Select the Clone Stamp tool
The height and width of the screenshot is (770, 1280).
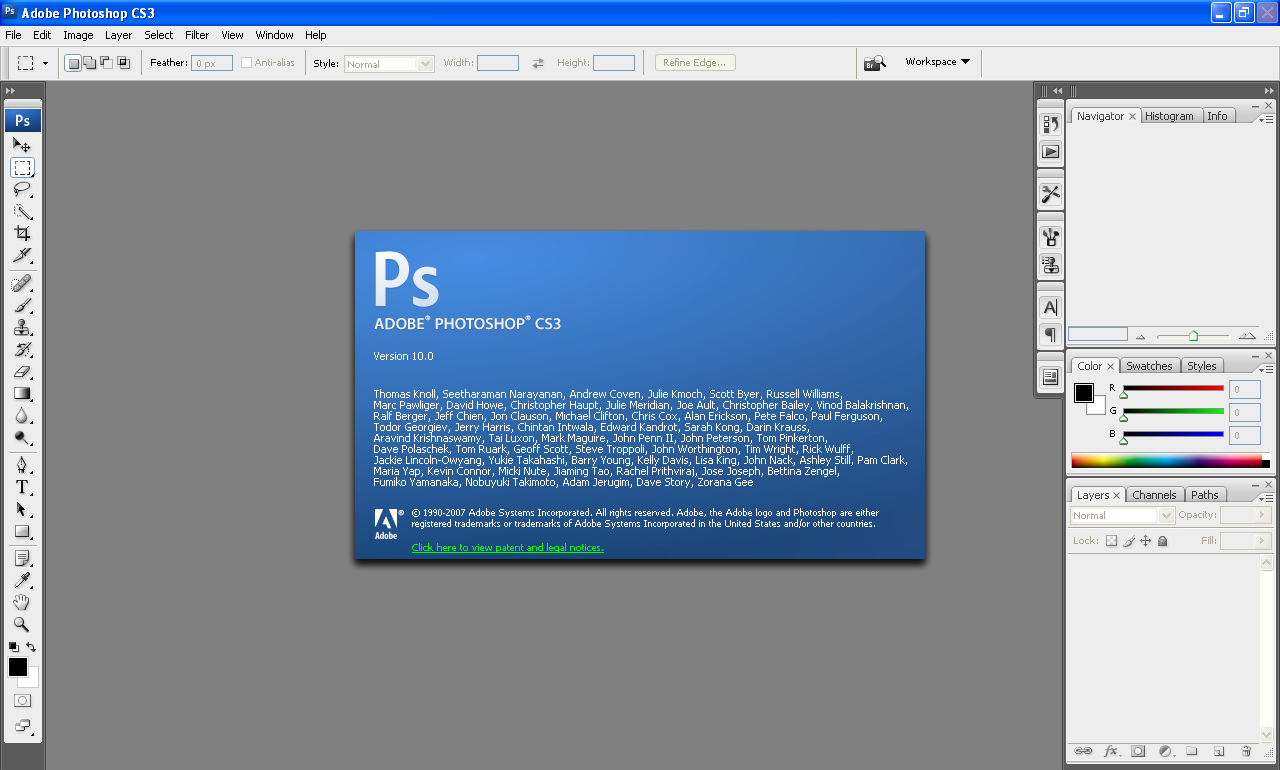click(x=22, y=328)
